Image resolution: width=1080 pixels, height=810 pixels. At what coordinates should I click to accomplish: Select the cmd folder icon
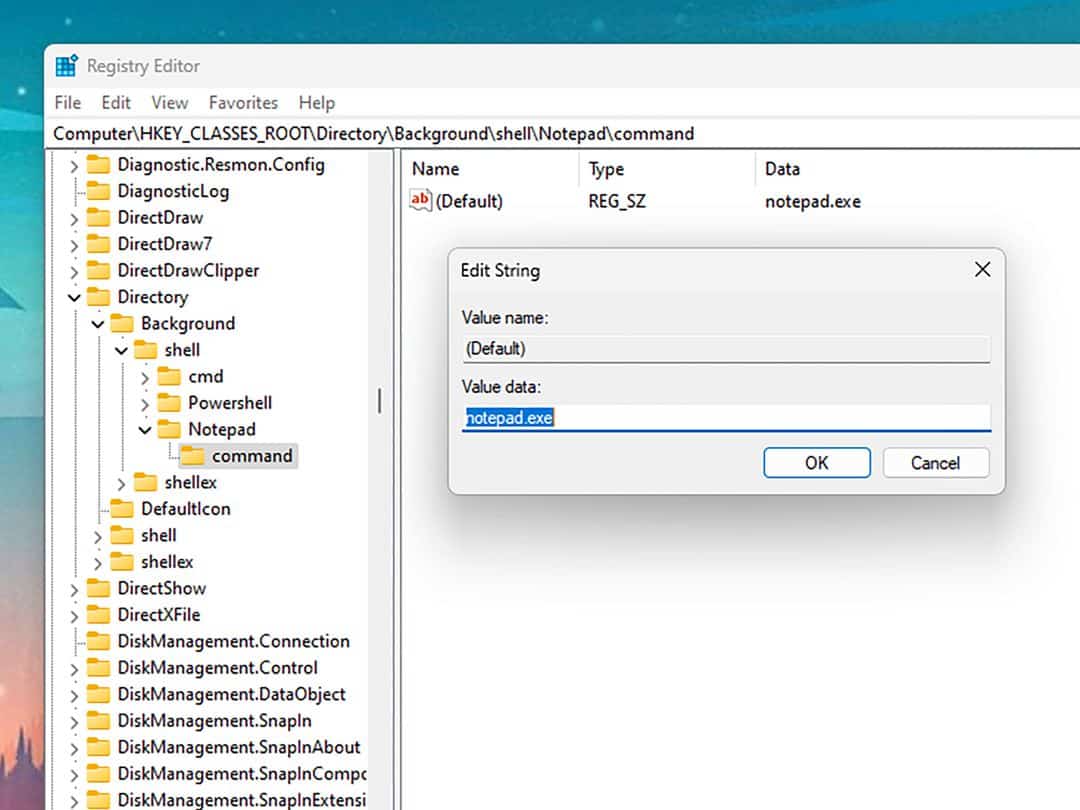coord(169,377)
